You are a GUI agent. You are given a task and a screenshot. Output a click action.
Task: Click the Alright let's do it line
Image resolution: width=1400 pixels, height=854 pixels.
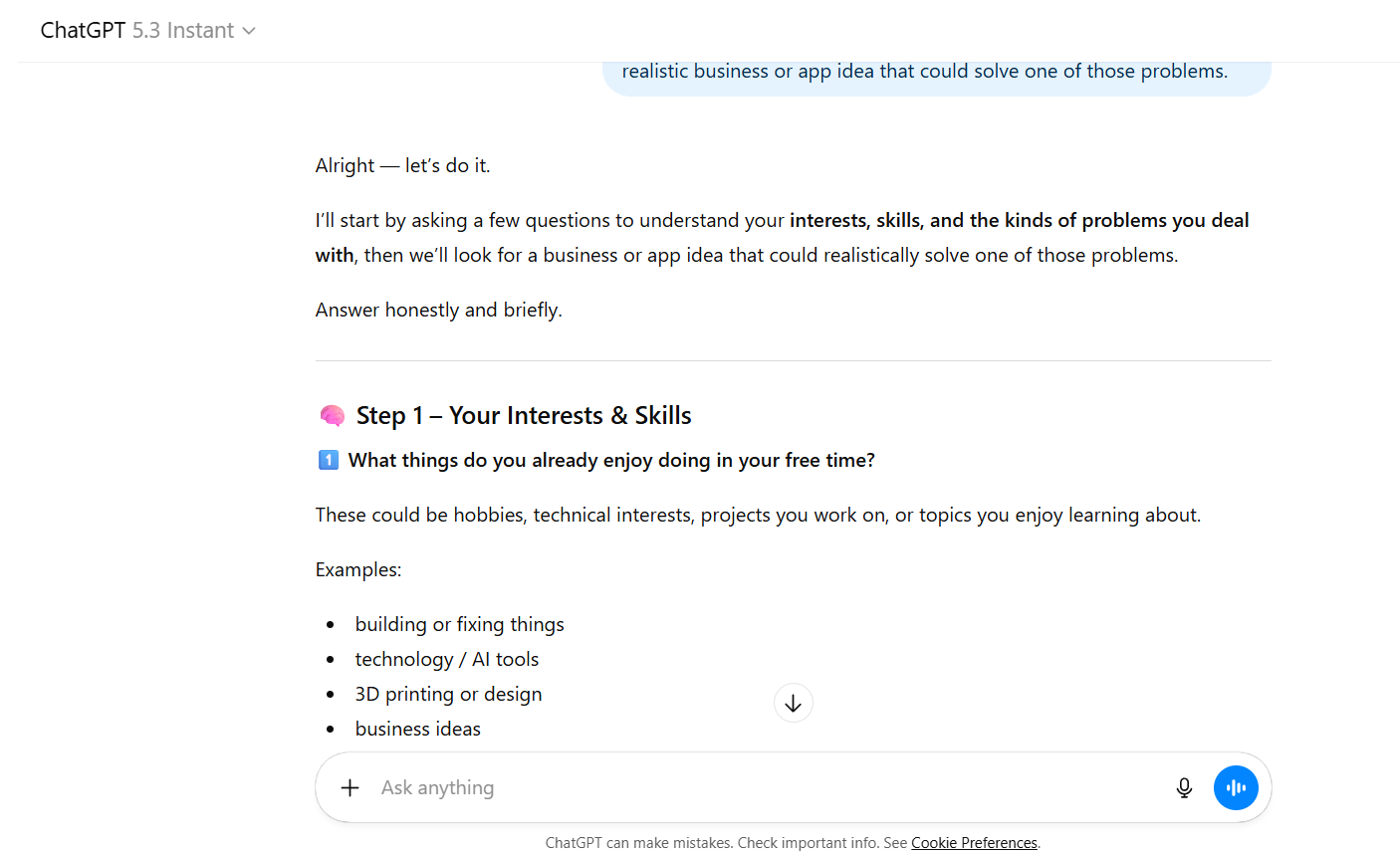point(402,166)
